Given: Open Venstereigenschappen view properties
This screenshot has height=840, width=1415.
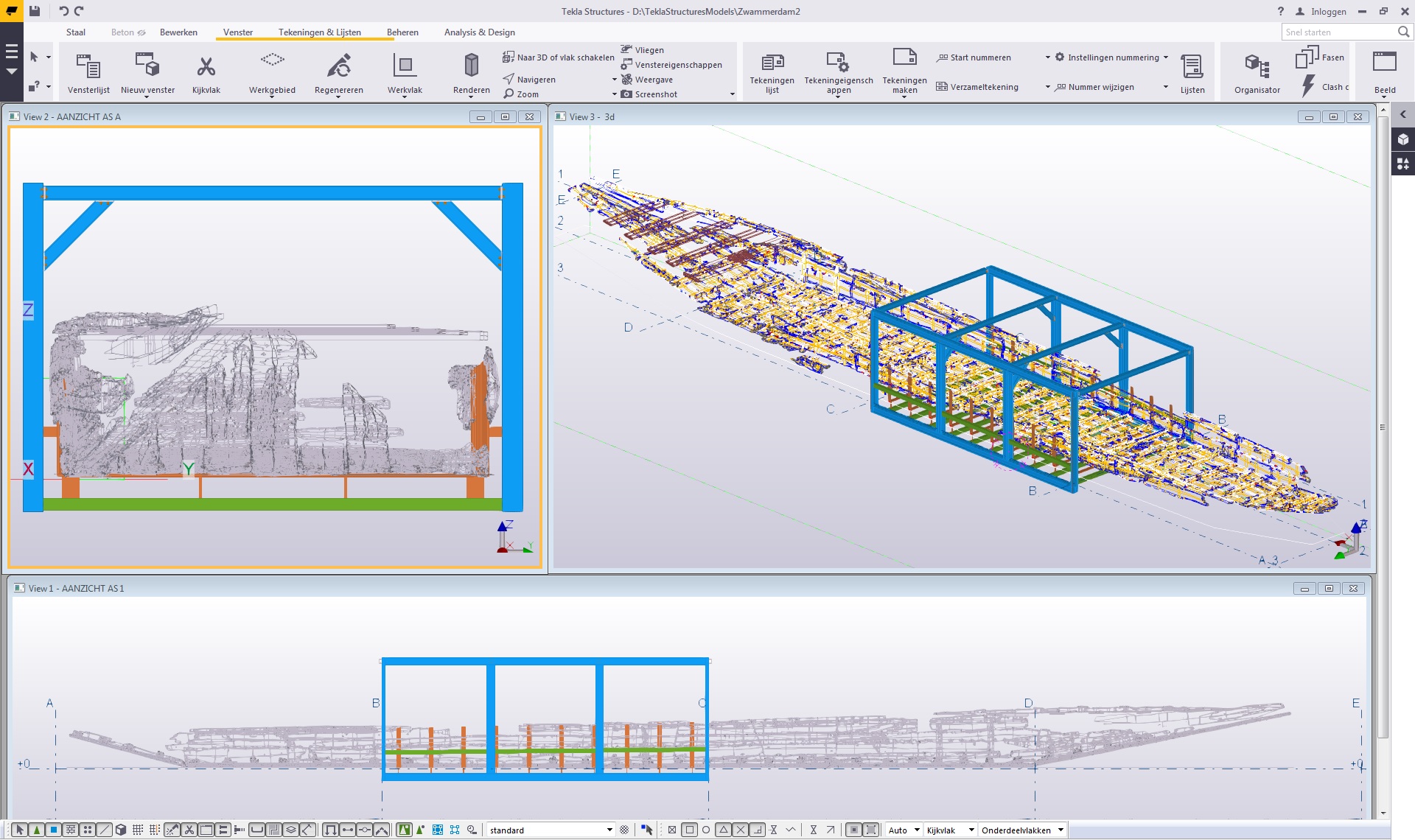Looking at the screenshot, I should (671, 65).
